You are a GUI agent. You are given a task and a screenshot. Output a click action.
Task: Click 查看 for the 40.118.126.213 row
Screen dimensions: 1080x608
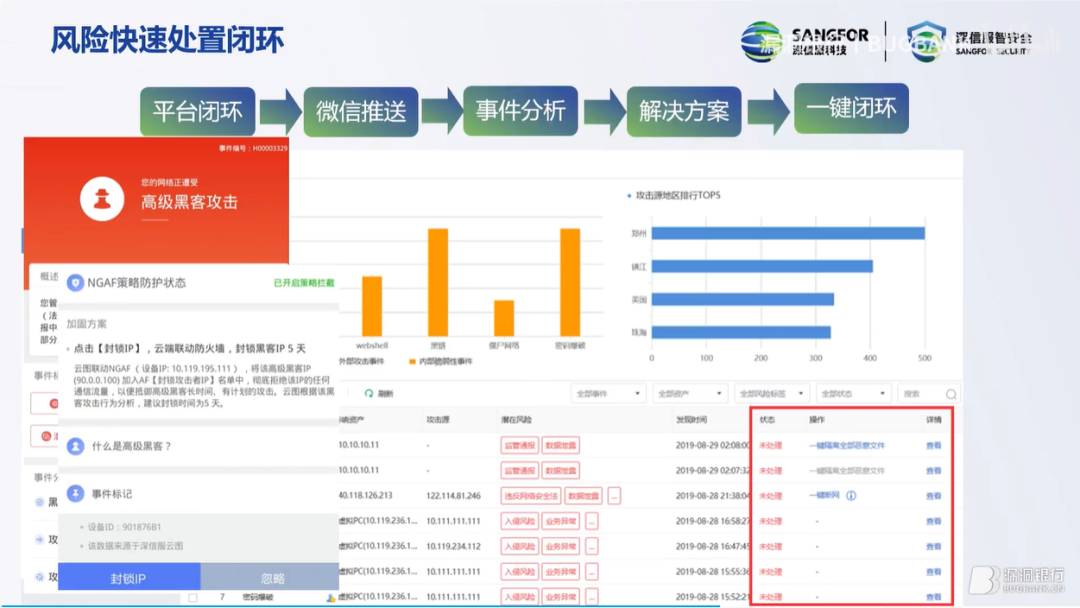(933, 496)
